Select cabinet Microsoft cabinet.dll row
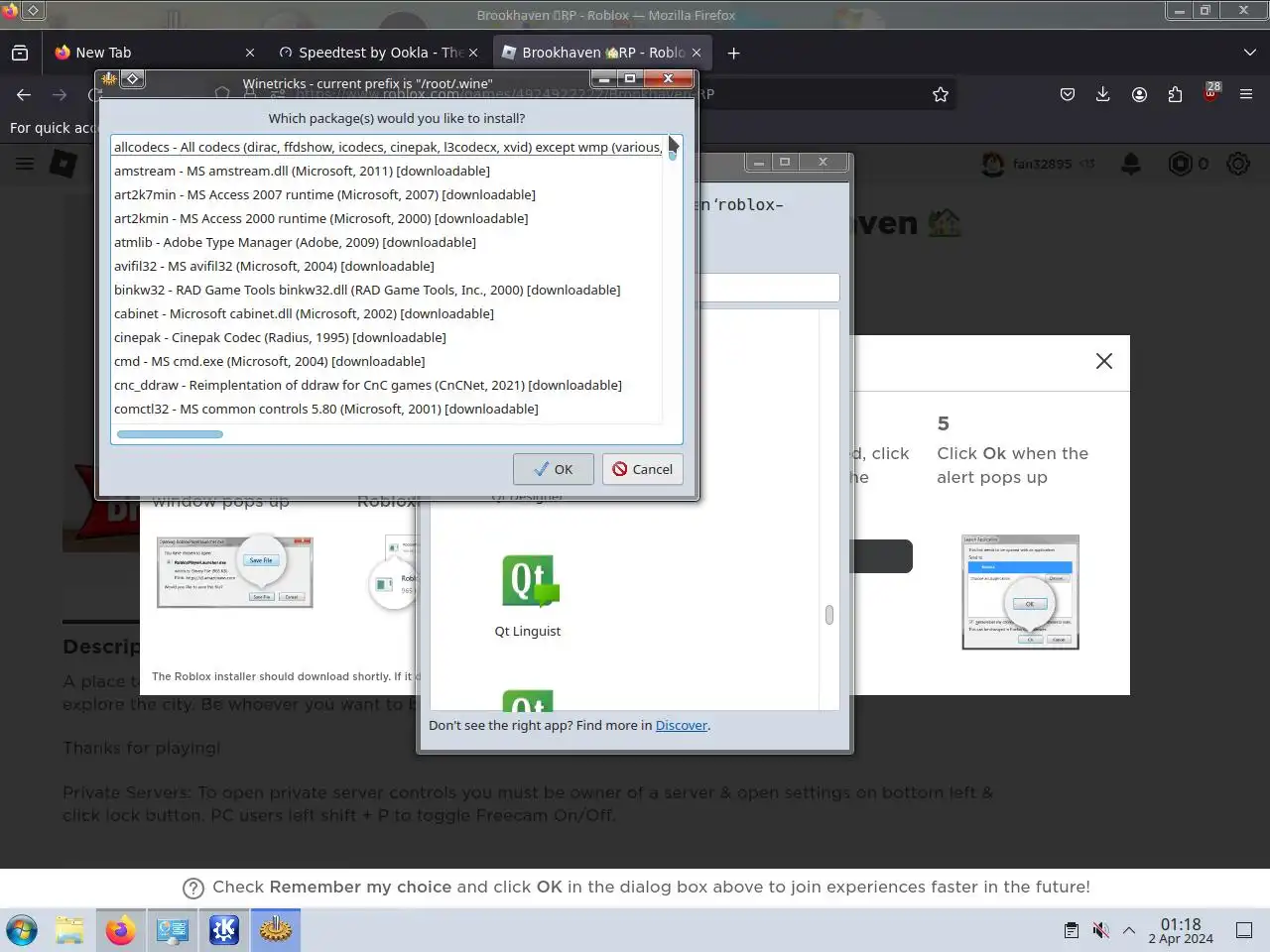The image size is (1270, 952). coord(387,313)
